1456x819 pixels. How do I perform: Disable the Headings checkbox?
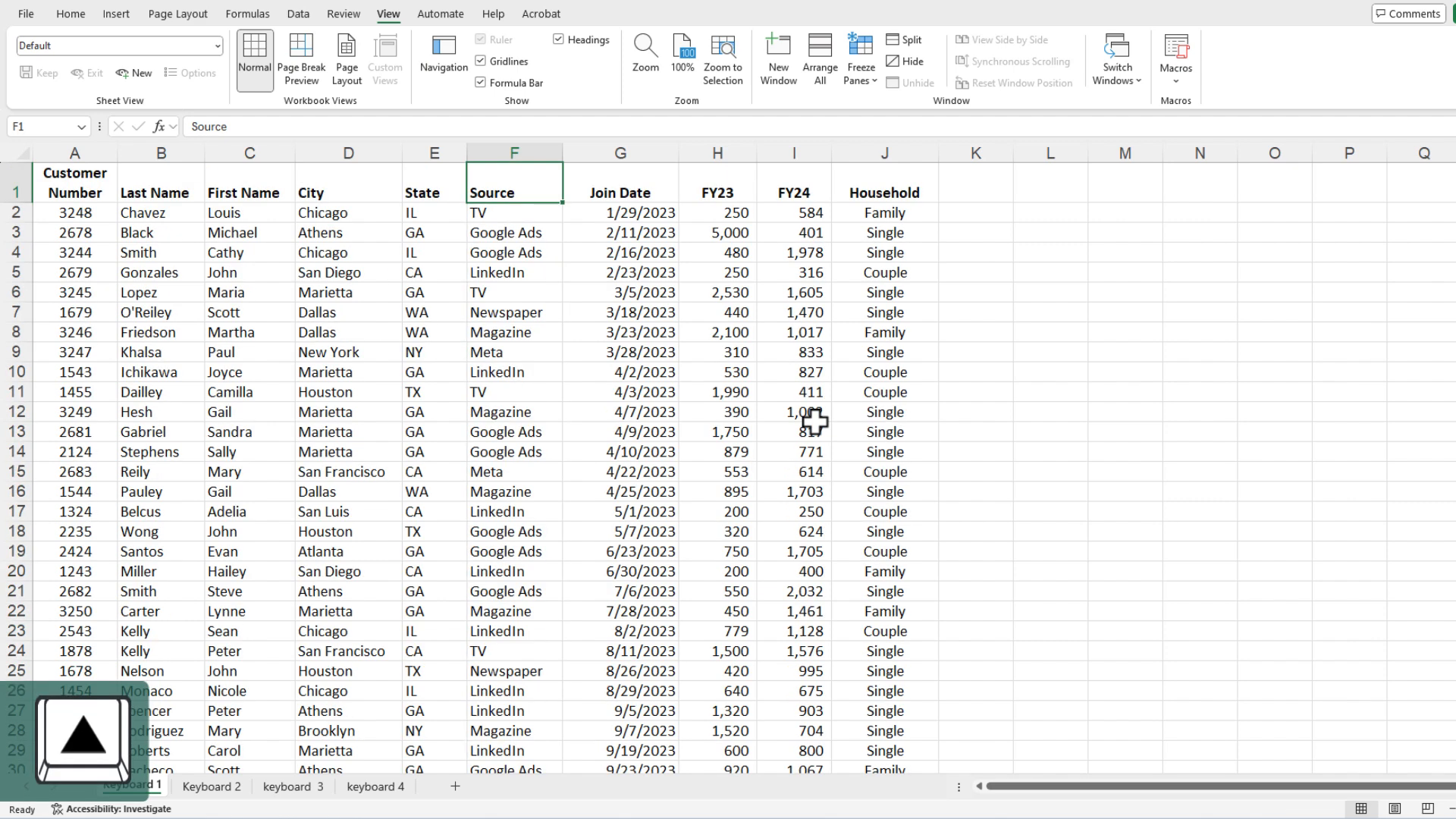point(559,39)
